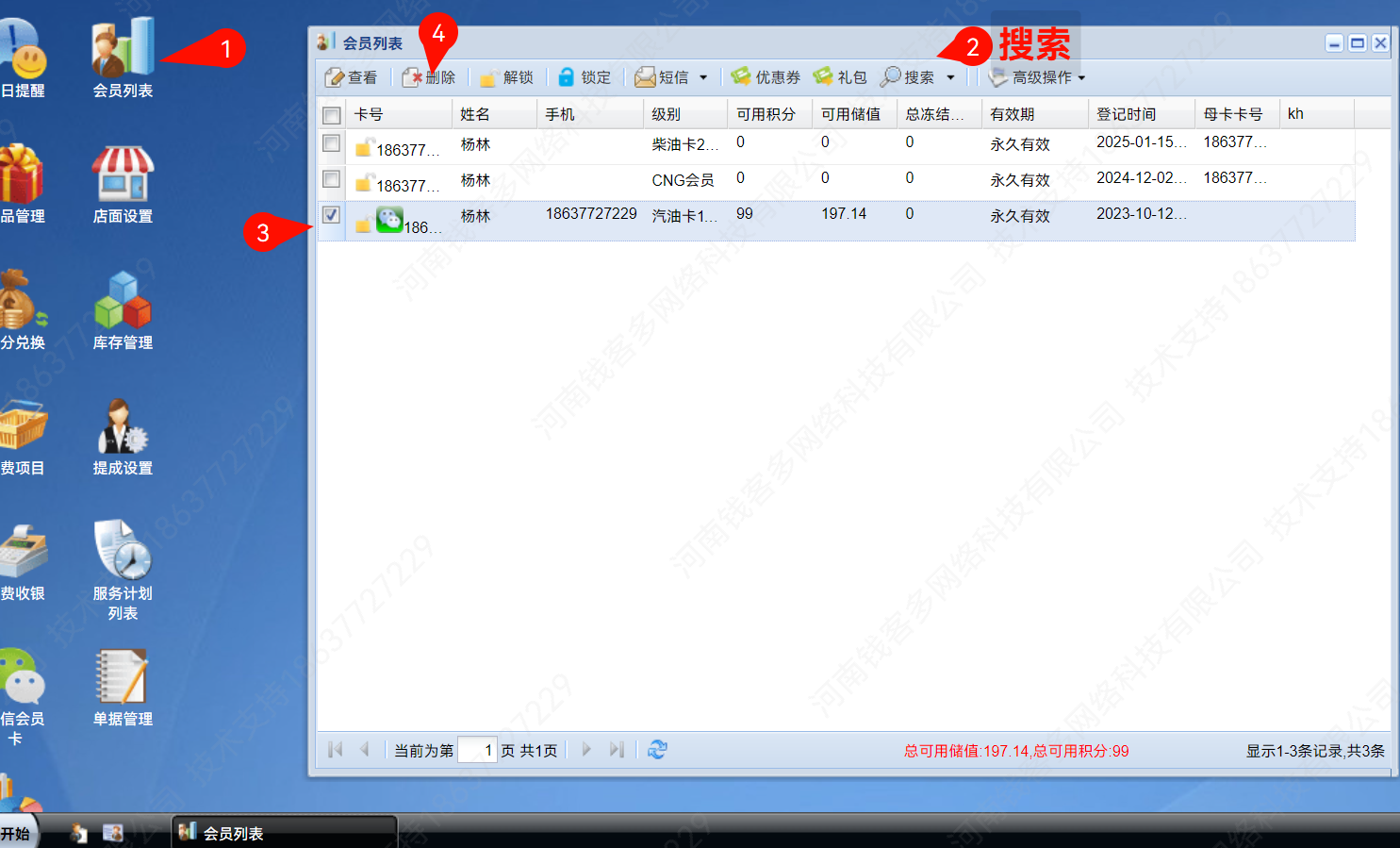
Task: Click the 2025-01-15 registration date cell
Action: click(1141, 142)
